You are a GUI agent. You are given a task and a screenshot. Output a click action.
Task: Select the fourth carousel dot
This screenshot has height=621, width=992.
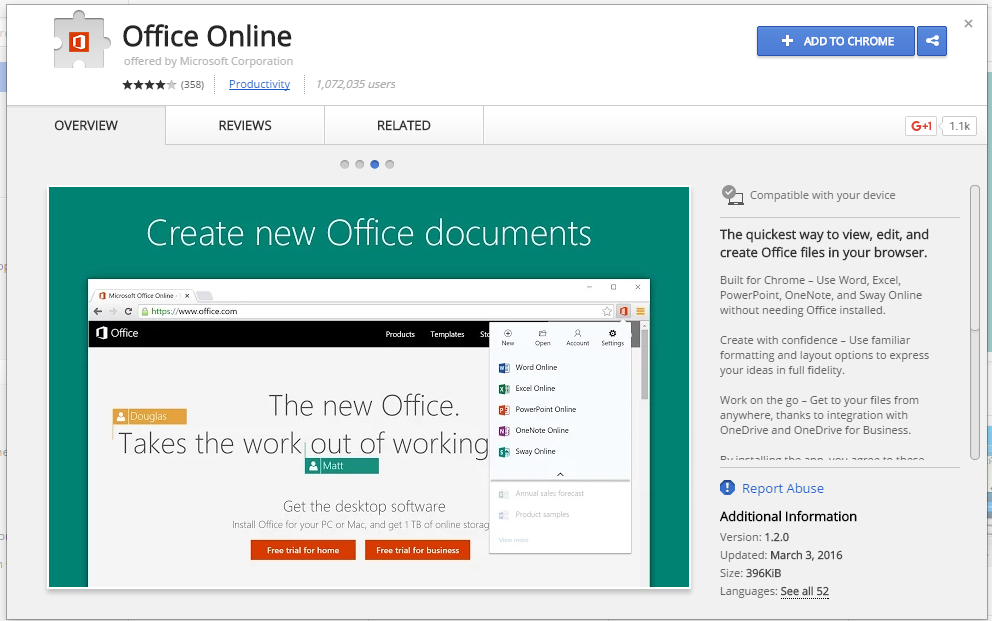point(390,164)
